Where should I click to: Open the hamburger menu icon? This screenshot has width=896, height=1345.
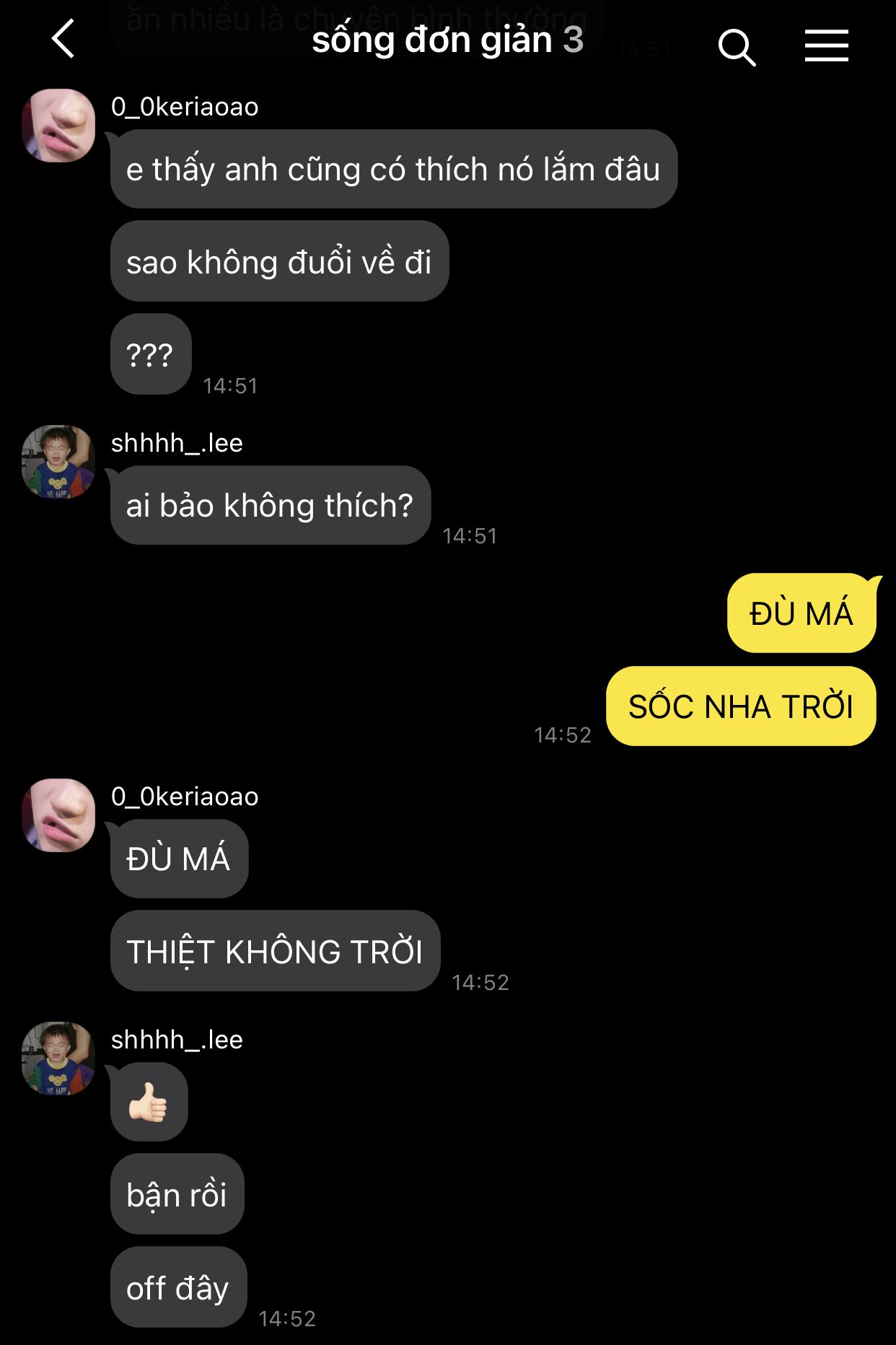tap(827, 46)
